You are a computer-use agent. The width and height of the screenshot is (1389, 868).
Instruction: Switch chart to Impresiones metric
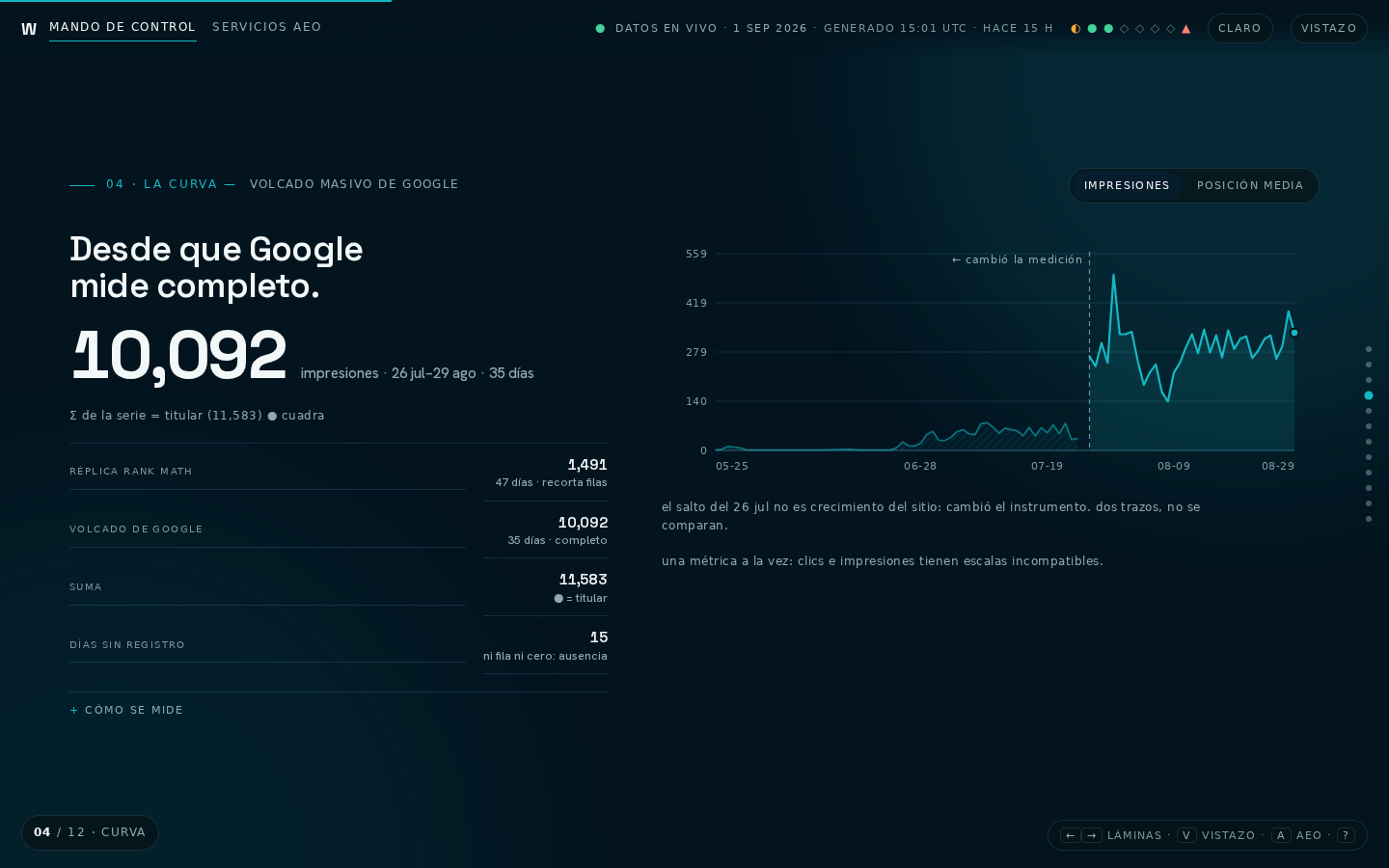[x=1127, y=185]
